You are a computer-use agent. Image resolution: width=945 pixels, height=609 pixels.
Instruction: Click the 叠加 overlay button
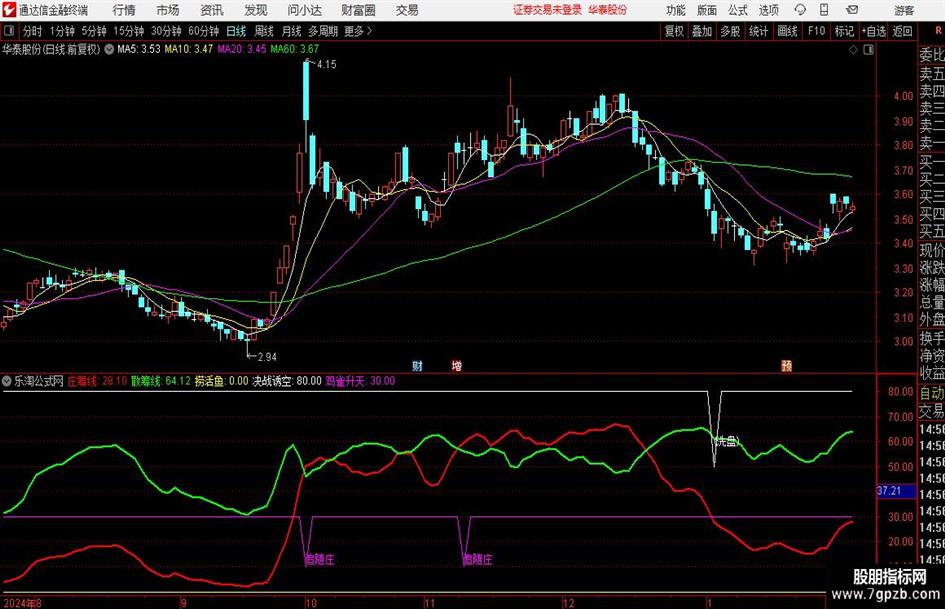point(702,31)
